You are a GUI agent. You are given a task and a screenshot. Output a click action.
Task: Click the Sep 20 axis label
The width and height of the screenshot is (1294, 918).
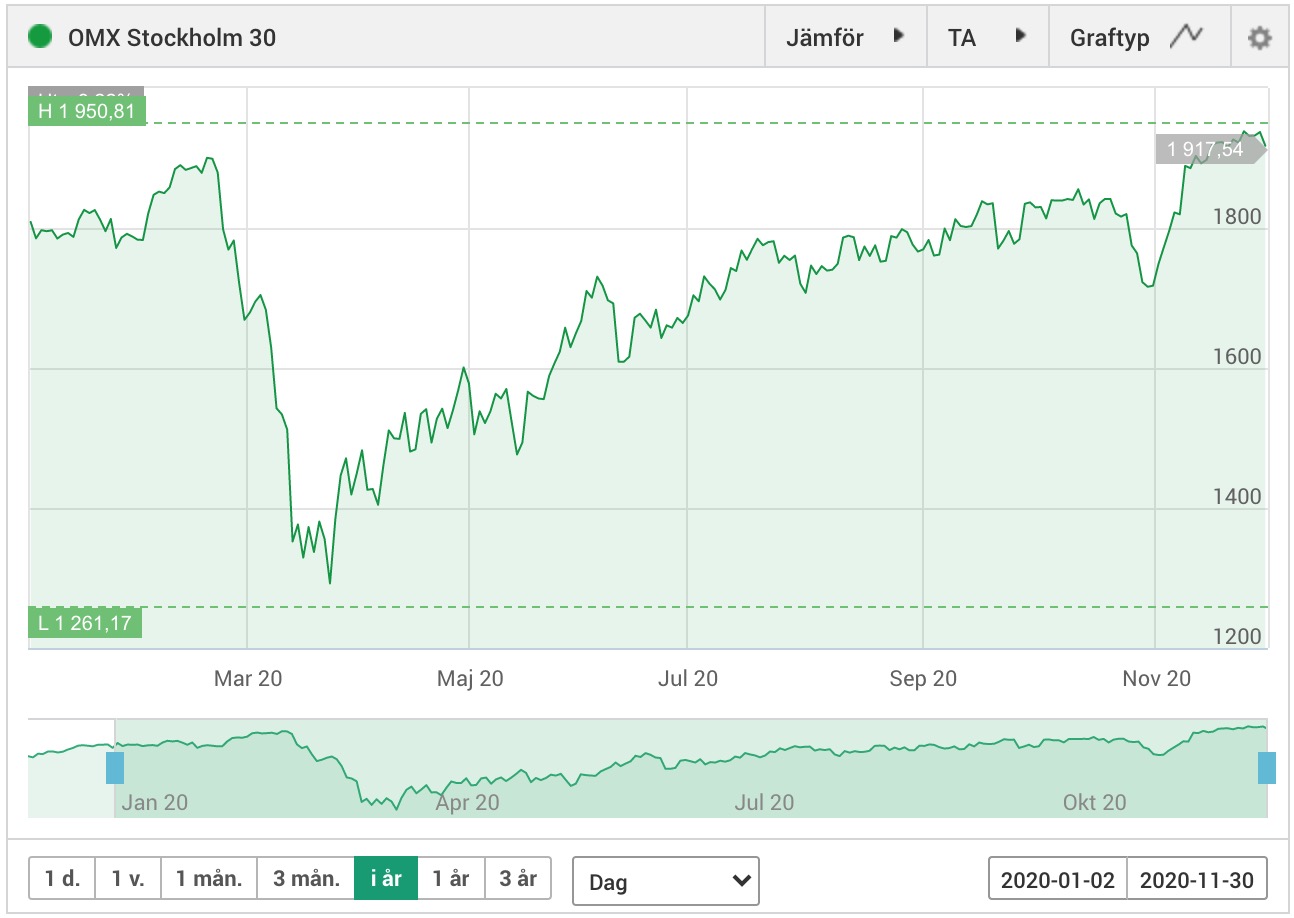pos(923,678)
